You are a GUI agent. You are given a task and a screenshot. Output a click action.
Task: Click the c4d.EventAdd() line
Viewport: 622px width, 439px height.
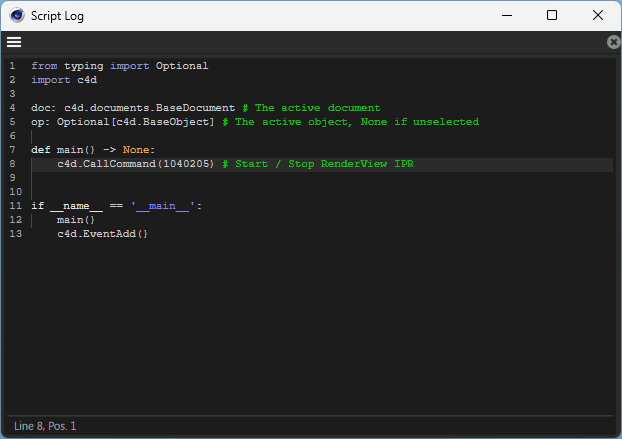102,234
